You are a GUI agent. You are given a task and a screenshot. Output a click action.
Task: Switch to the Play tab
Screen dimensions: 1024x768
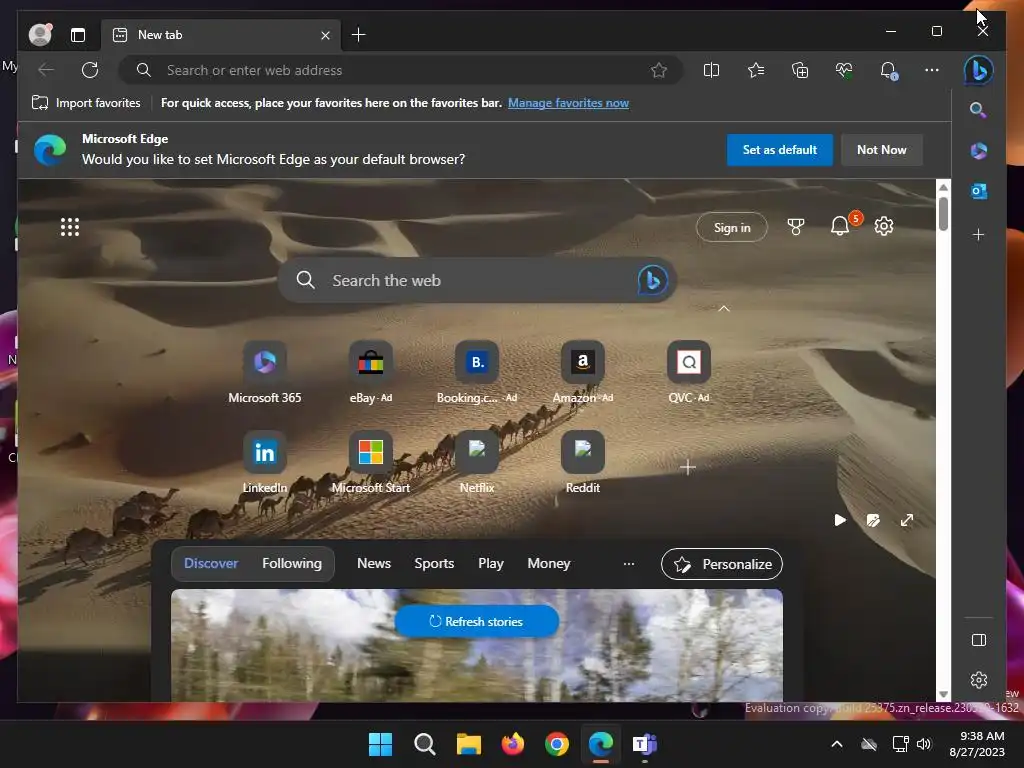point(490,563)
